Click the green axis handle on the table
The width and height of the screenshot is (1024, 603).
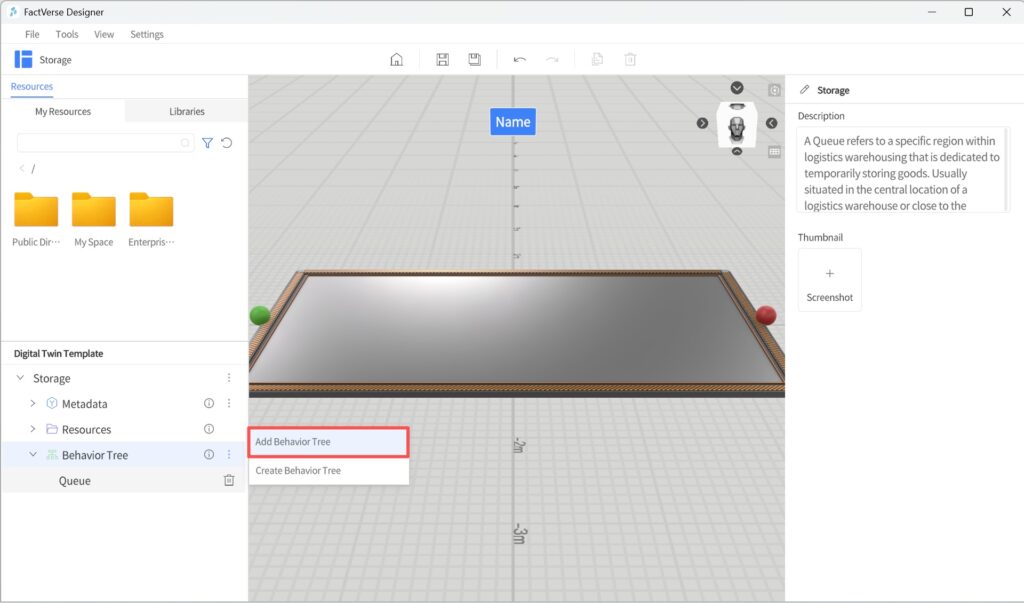coord(259,315)
